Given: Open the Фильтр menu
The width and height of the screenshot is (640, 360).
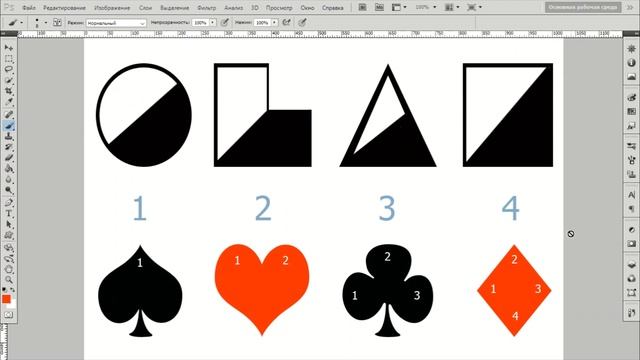Looking at the screenshot, I should (x=207, y=8).
